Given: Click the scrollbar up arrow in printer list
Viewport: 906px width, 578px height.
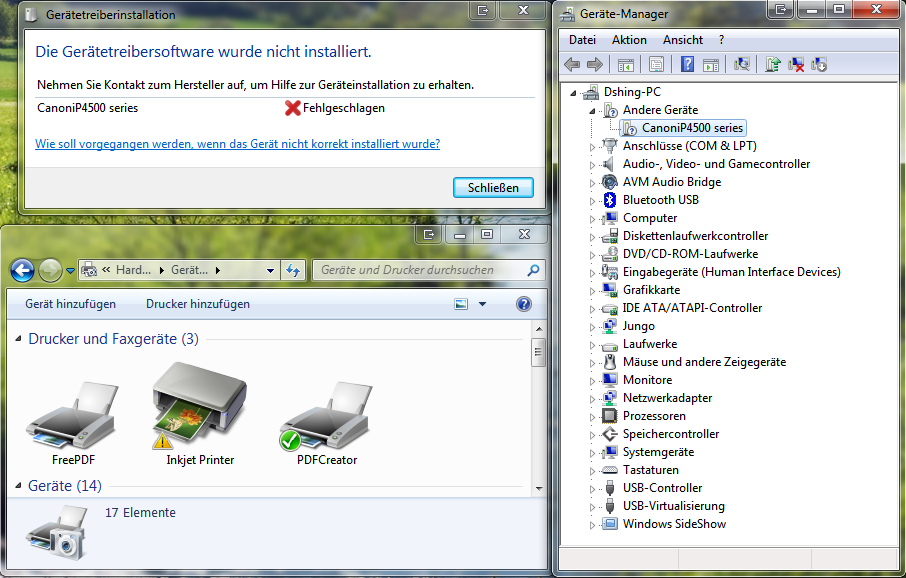Looking at the screenshot, I should 539,329.
